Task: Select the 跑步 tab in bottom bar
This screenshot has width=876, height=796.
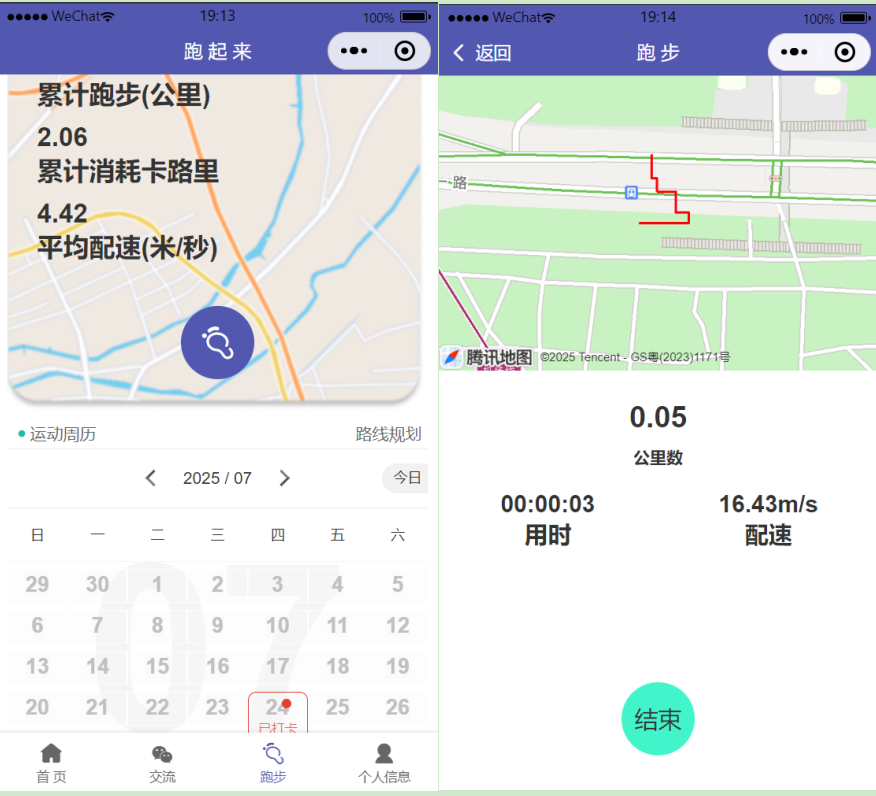Action: [x=273, y=763]
